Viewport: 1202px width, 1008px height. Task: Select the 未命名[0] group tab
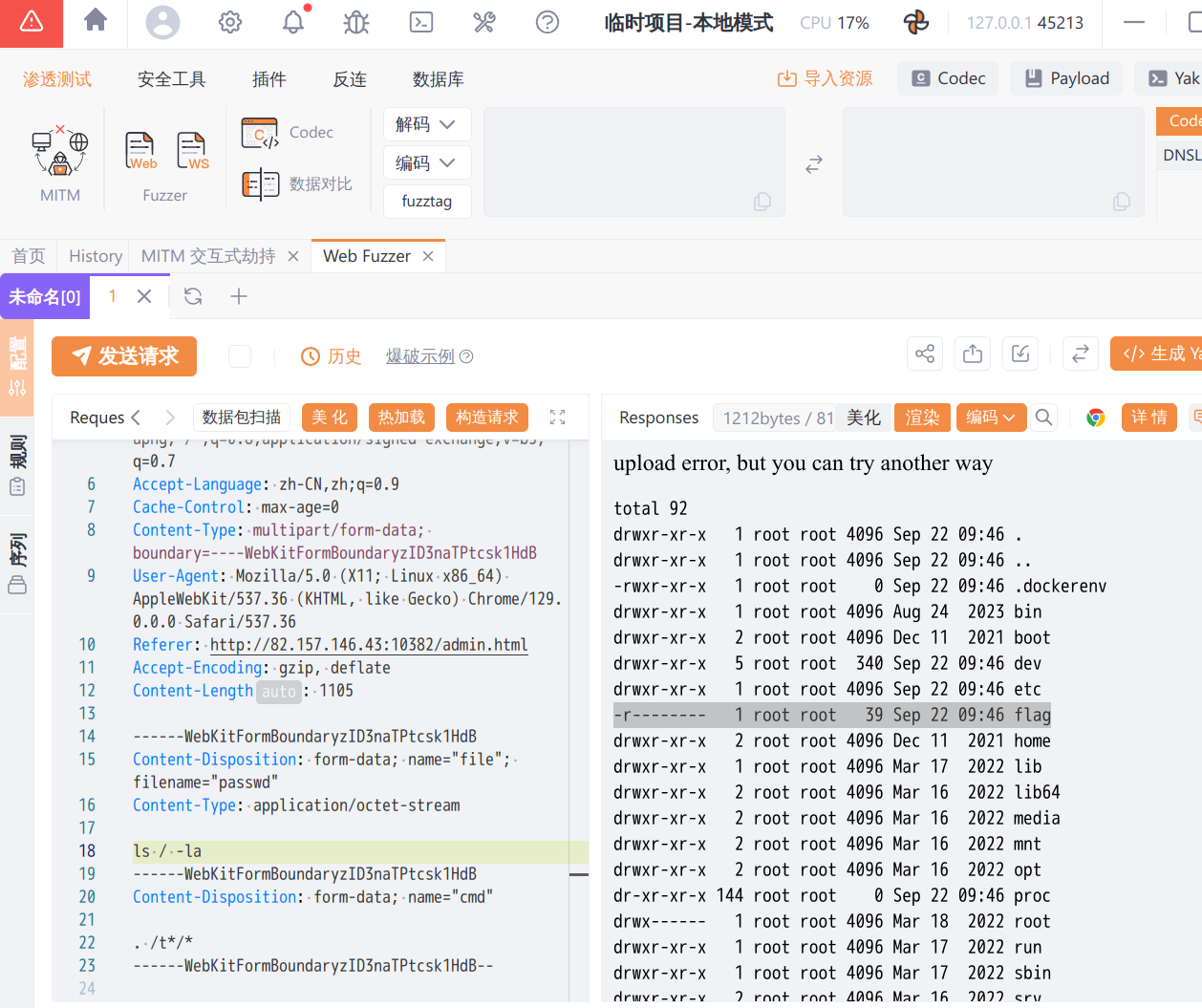click(x=45, y=296)
